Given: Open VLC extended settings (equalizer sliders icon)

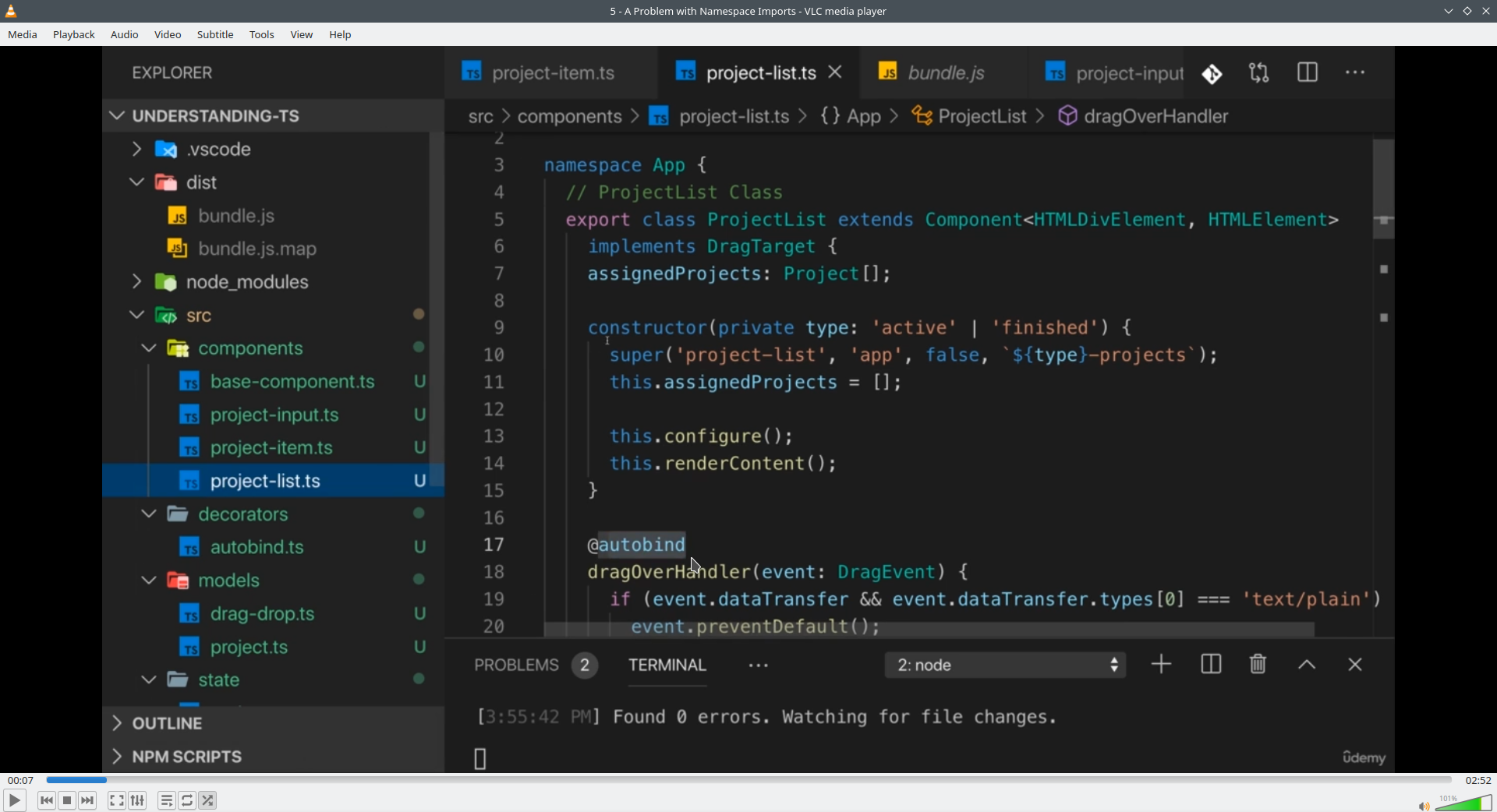Looking at the screenshot, I should click(138, 800).
